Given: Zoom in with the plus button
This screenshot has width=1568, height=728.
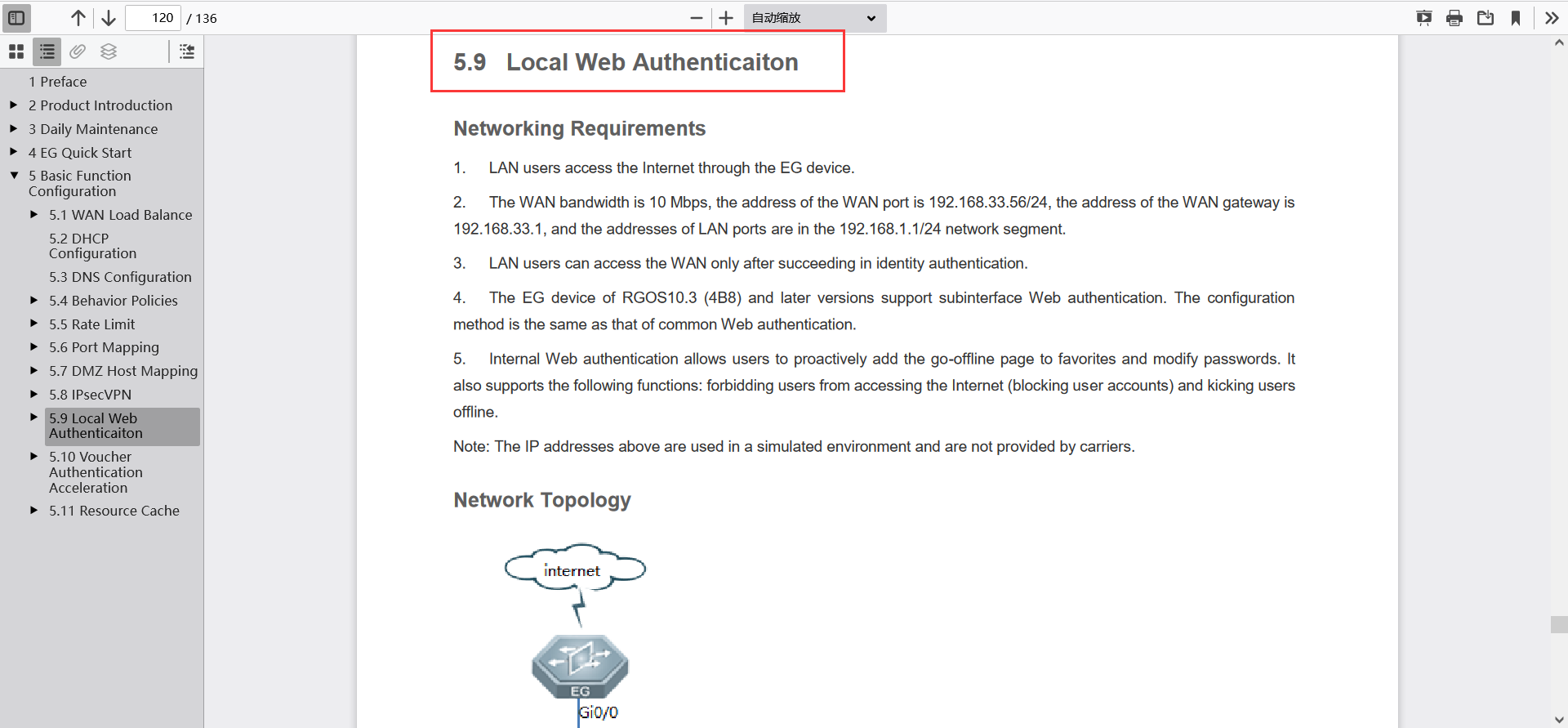Looking at the screenshot, I should click(x=726, y=17).
